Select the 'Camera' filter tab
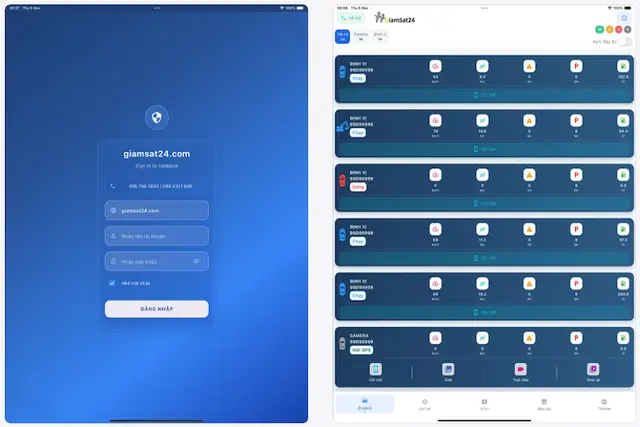Image resolution: width=640 pixels, height=427 pixels. [361, 36]
